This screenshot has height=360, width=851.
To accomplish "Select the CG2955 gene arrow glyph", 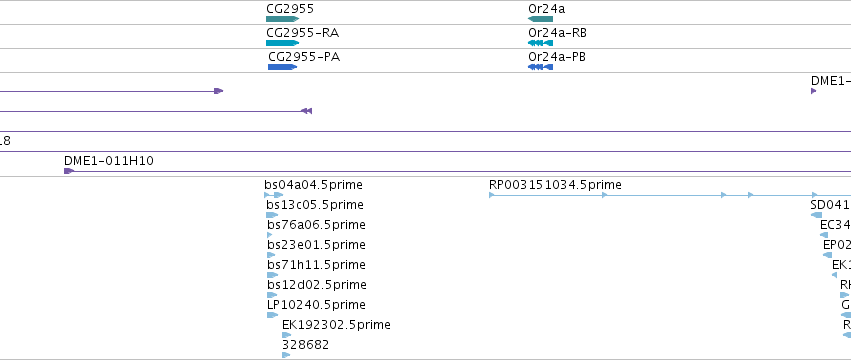I will coord(282,19).
